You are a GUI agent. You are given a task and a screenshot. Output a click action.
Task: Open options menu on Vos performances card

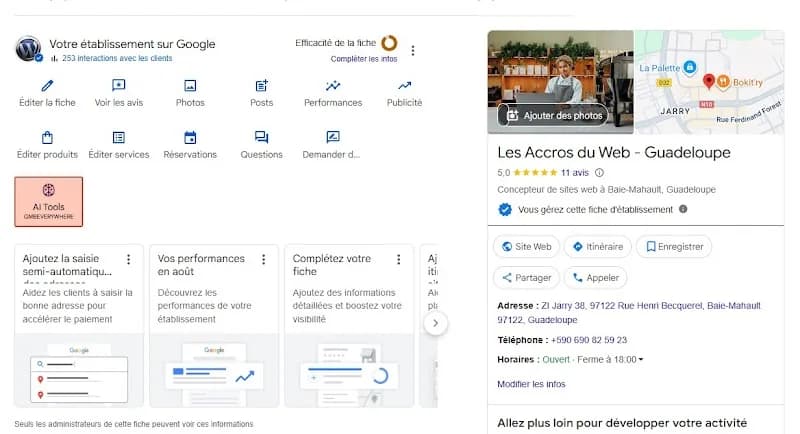(x=264, y=260)
